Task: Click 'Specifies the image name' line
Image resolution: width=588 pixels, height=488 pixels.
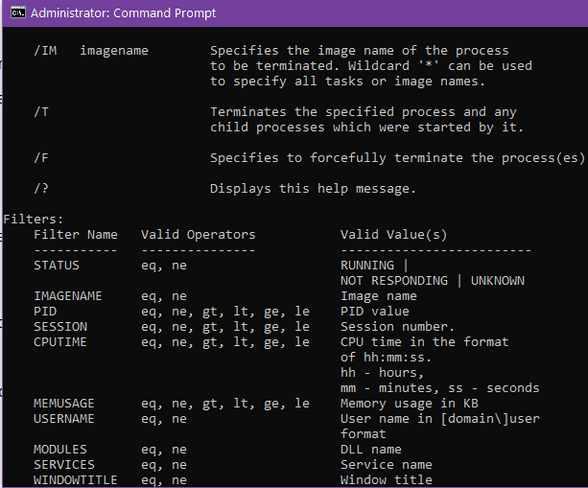Action: 359,51
